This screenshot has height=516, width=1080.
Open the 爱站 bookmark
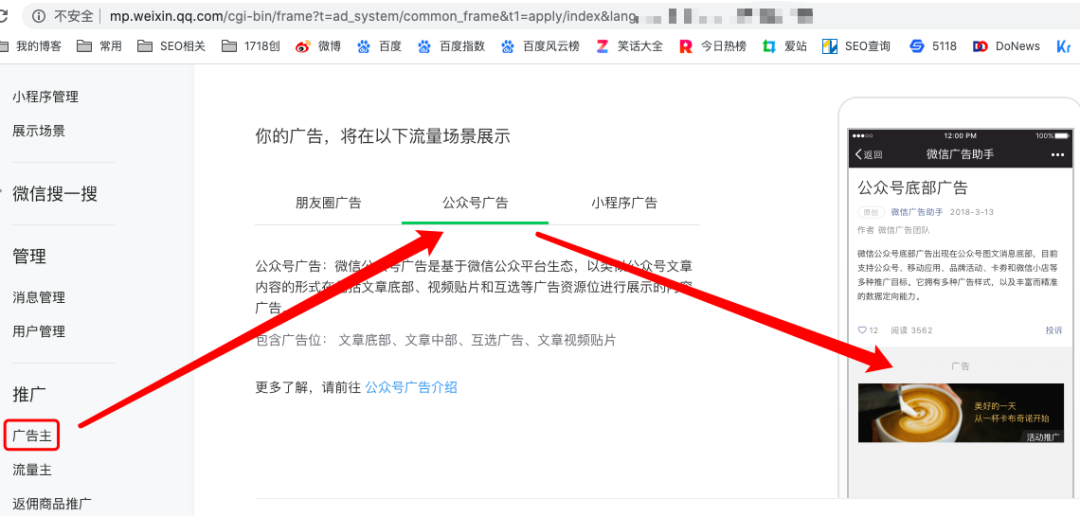(785, 47)
